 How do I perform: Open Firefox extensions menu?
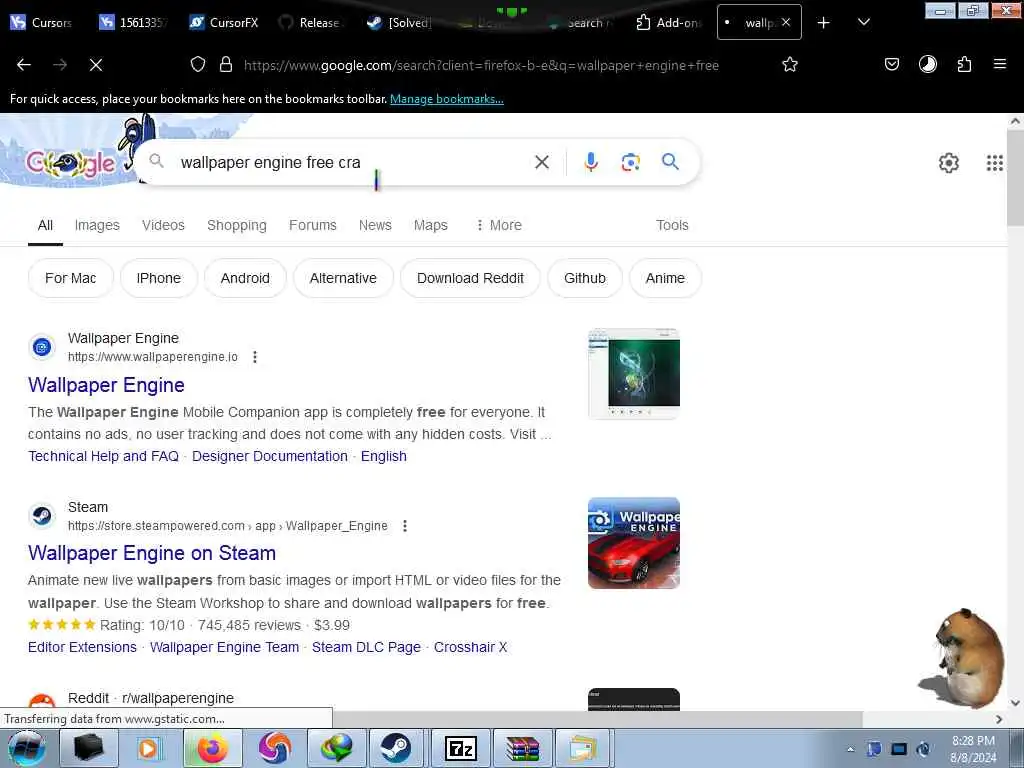coord(965,64)
